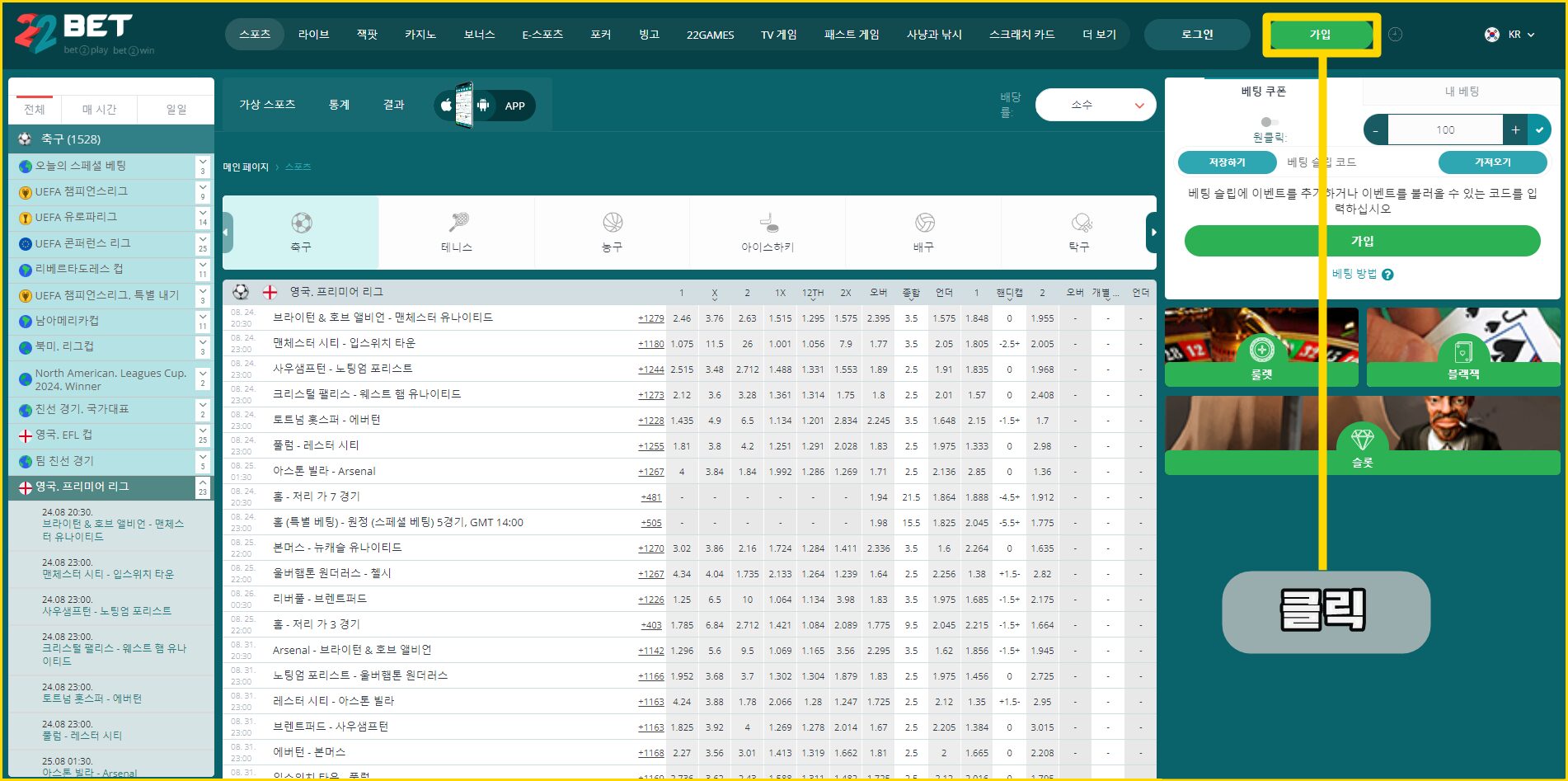Click +1180 markets for 맨체스터 시티 match
The width and height of the screenshot is (1568, 781).
point(650,344)
